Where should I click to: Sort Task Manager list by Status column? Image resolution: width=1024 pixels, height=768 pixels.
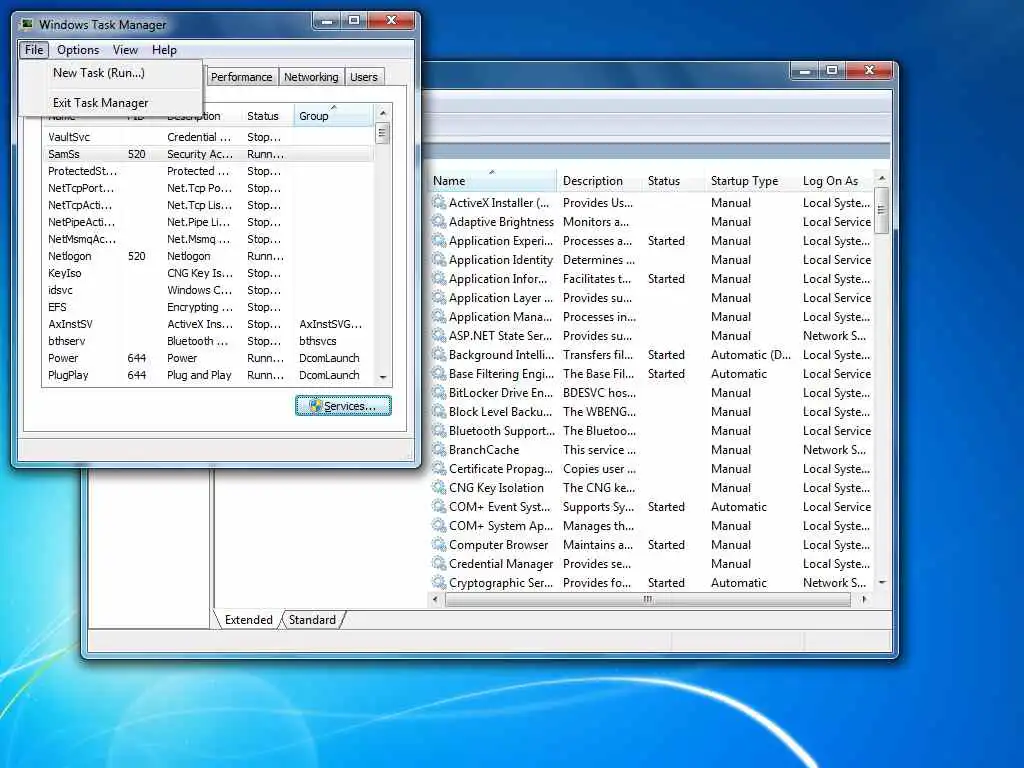[268, 116]
